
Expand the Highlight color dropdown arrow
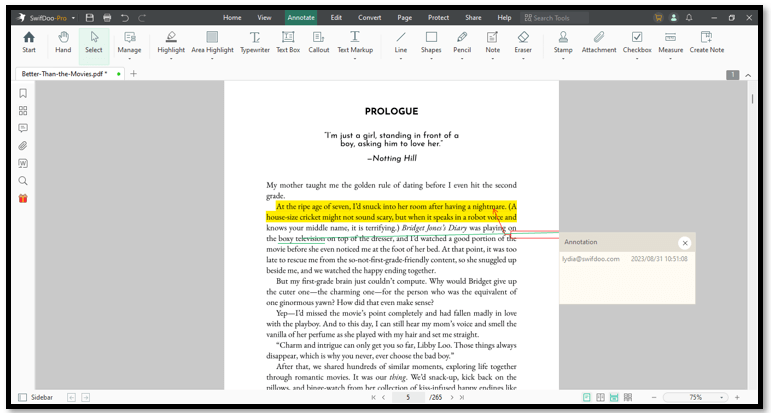point(171,59)
